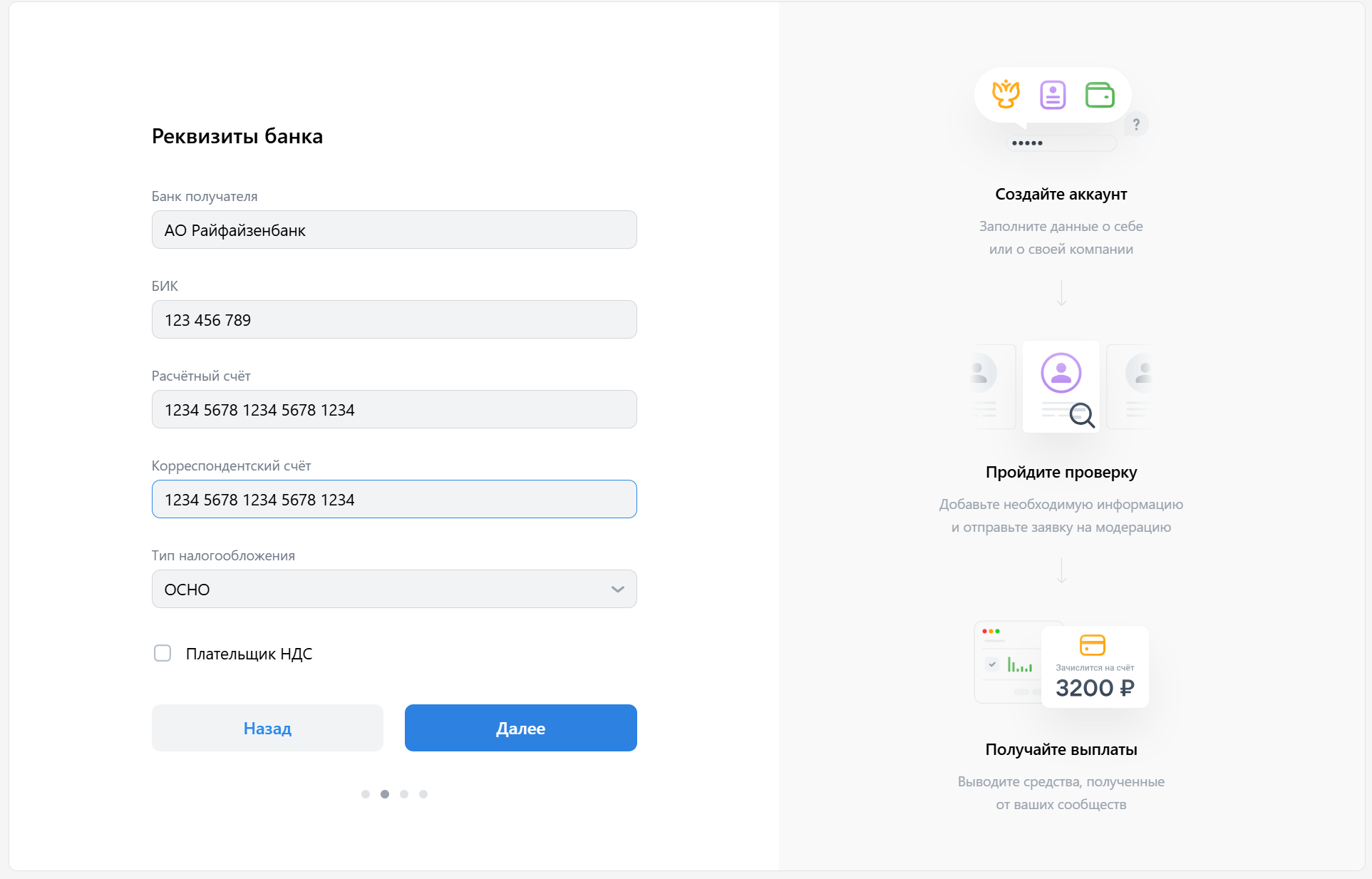Select the Расчётный счёт input field
1372x879 pixels.
[x=393, y=409]
